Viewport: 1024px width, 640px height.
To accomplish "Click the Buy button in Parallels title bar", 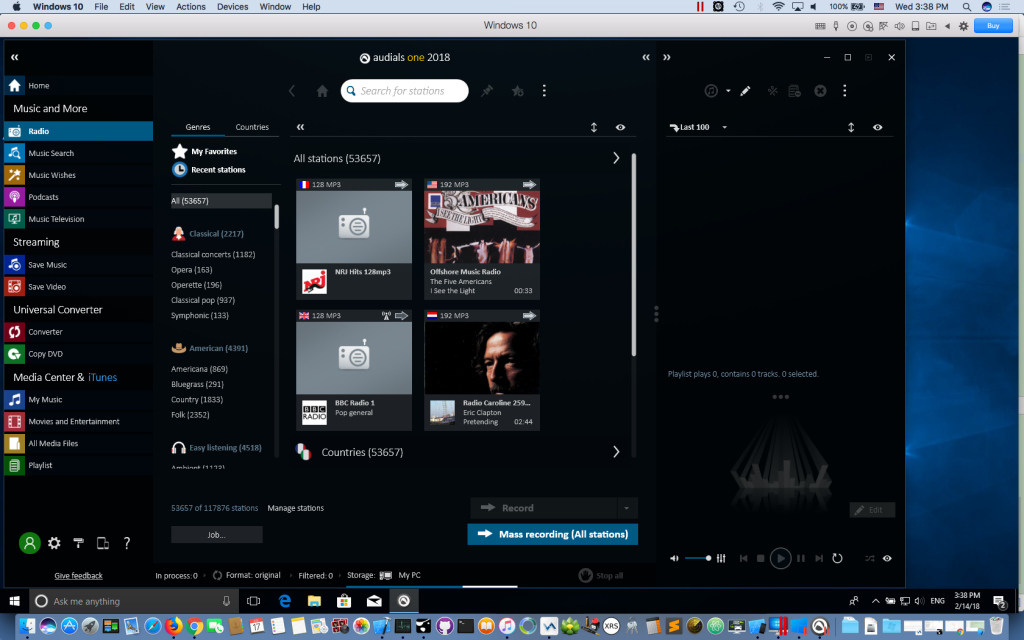I will [x=993, y=25].
